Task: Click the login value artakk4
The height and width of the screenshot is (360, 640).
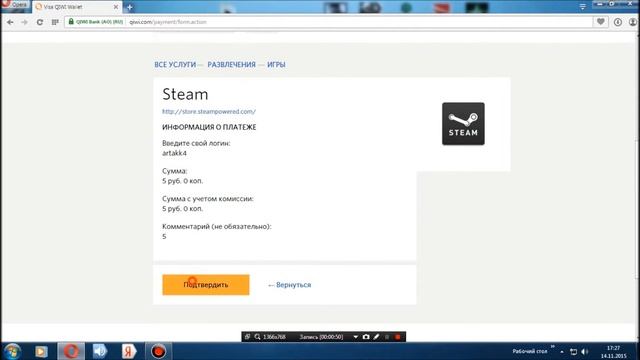Action: (x=174, y=153)
